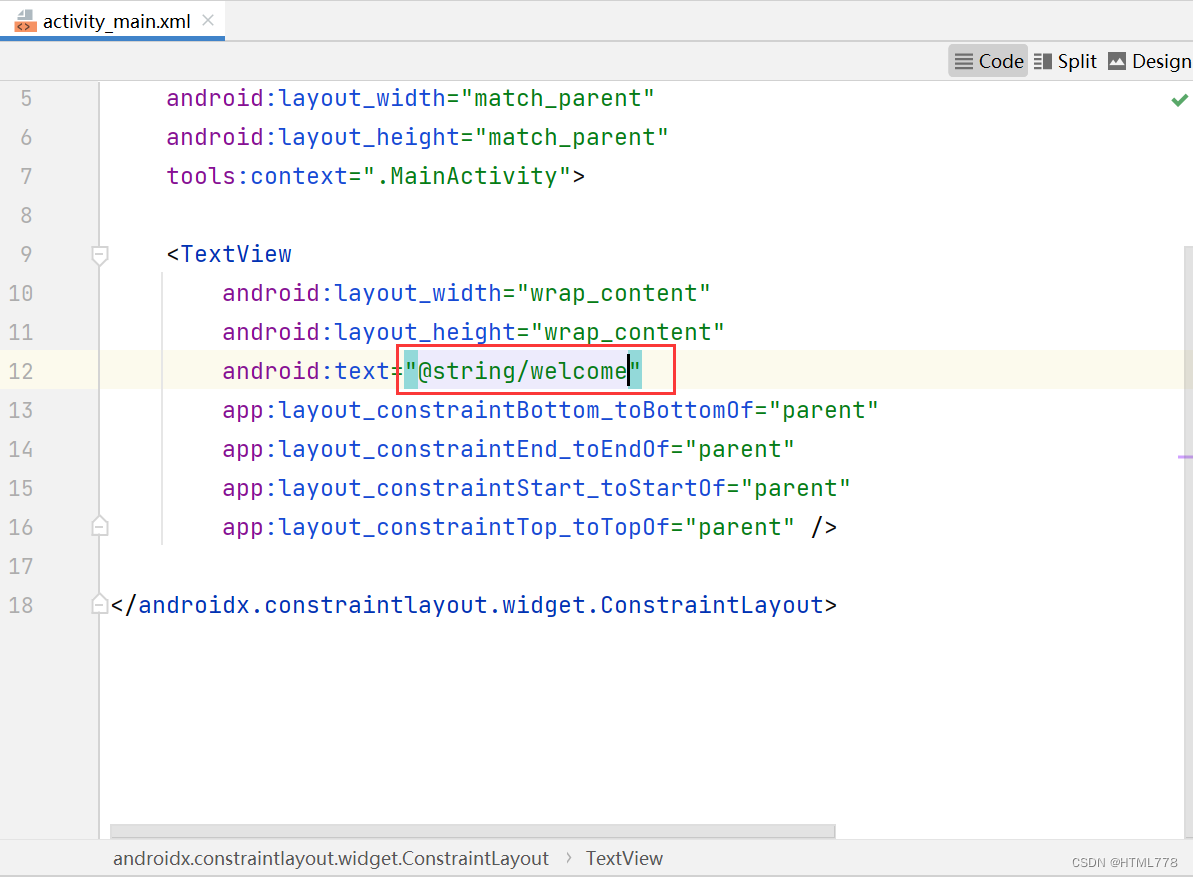Click line number 9 in the gutter
Viewport: 1193px width, 877px height.
click(x=26, y=254)
